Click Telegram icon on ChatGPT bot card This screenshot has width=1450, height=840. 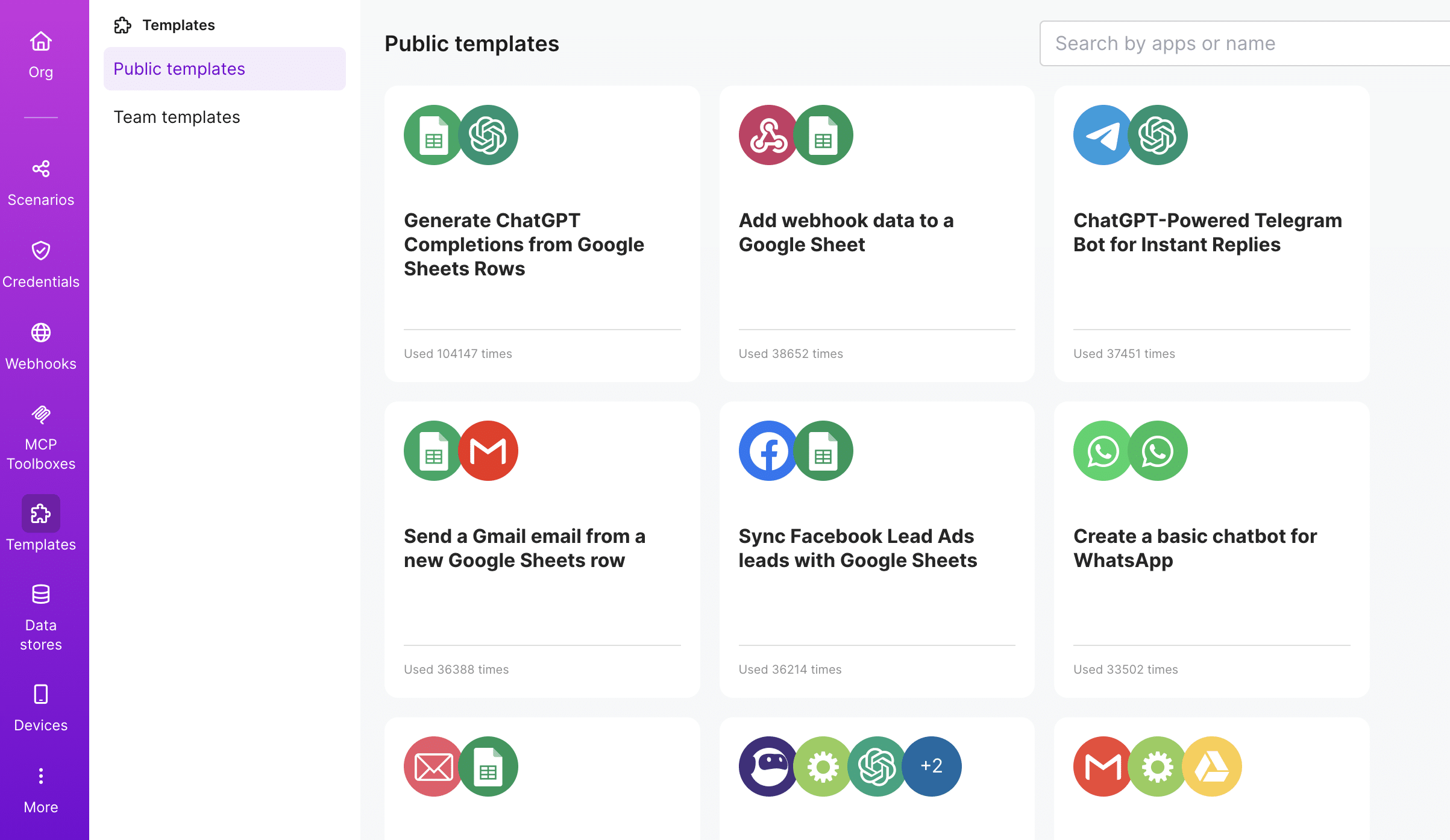(x=1102, y=135)
